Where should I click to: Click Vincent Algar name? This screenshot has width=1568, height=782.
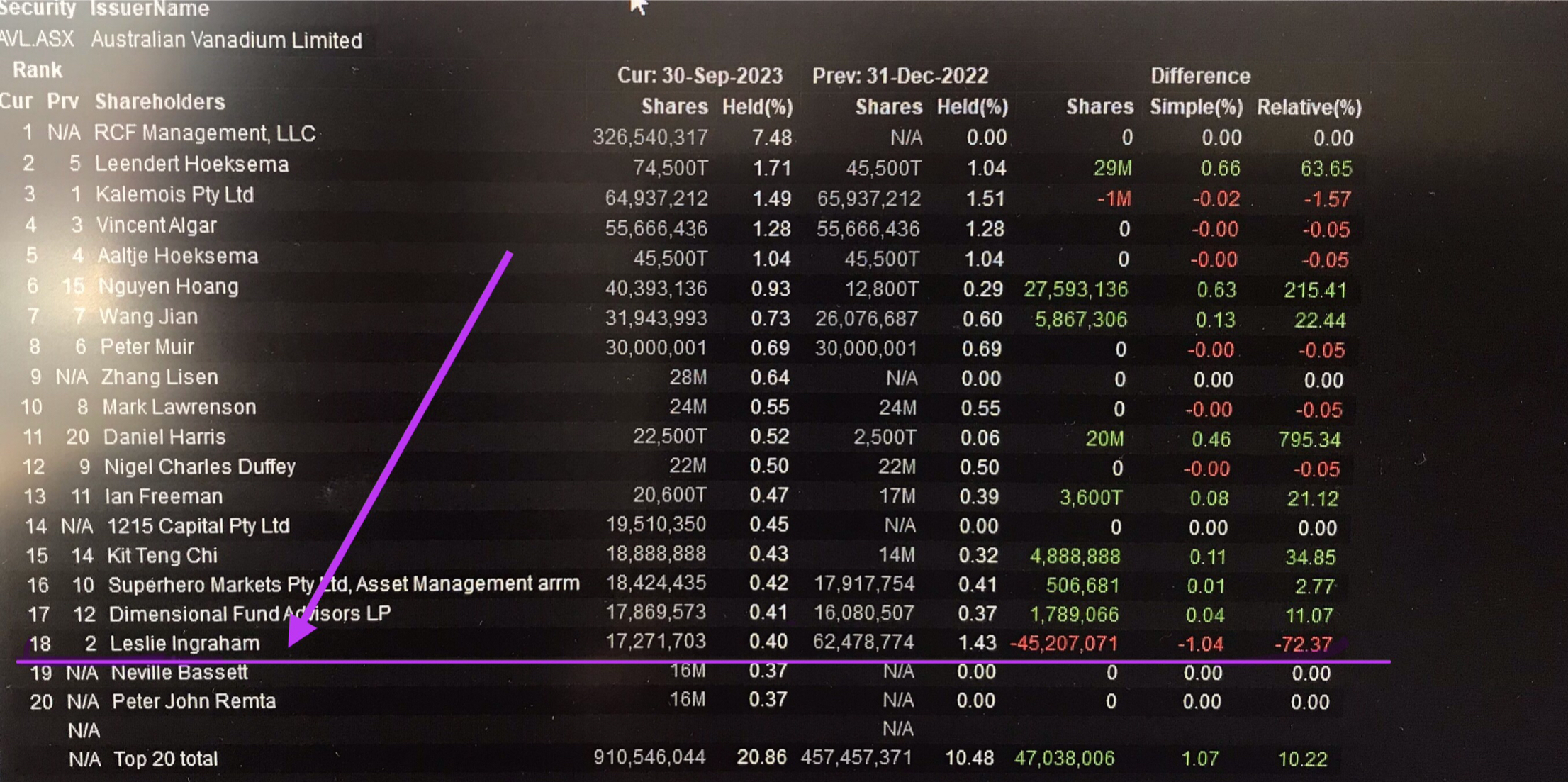tap(156, 225)
